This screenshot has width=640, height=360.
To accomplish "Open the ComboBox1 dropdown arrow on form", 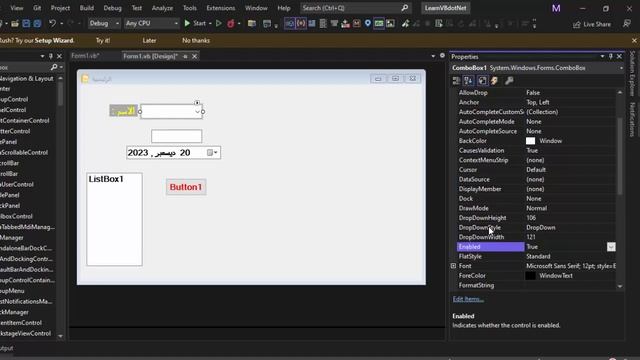I will tap(198, 111).
